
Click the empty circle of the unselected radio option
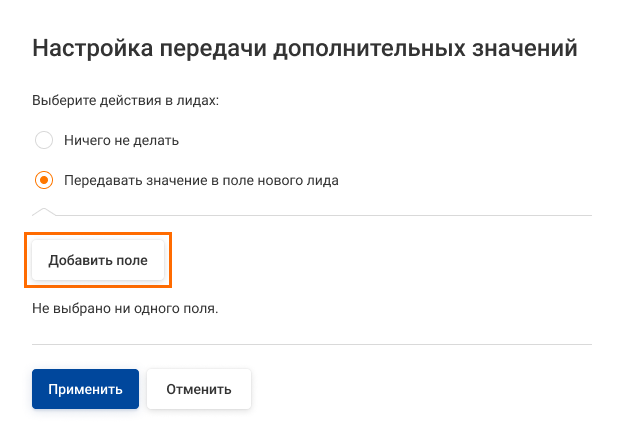pyautogui.click(x=43, y=140)
